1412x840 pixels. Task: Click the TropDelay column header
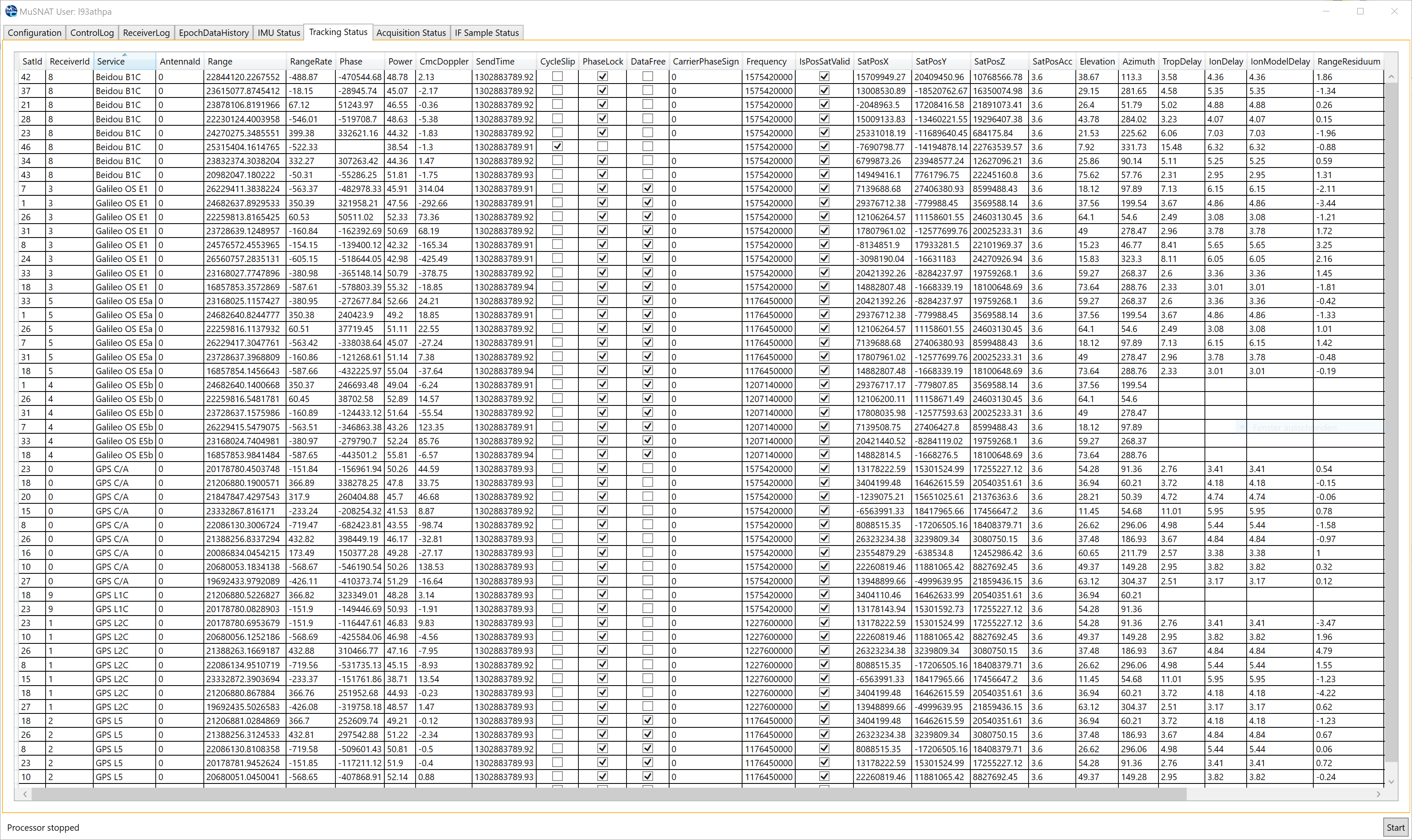point(1181,61)
